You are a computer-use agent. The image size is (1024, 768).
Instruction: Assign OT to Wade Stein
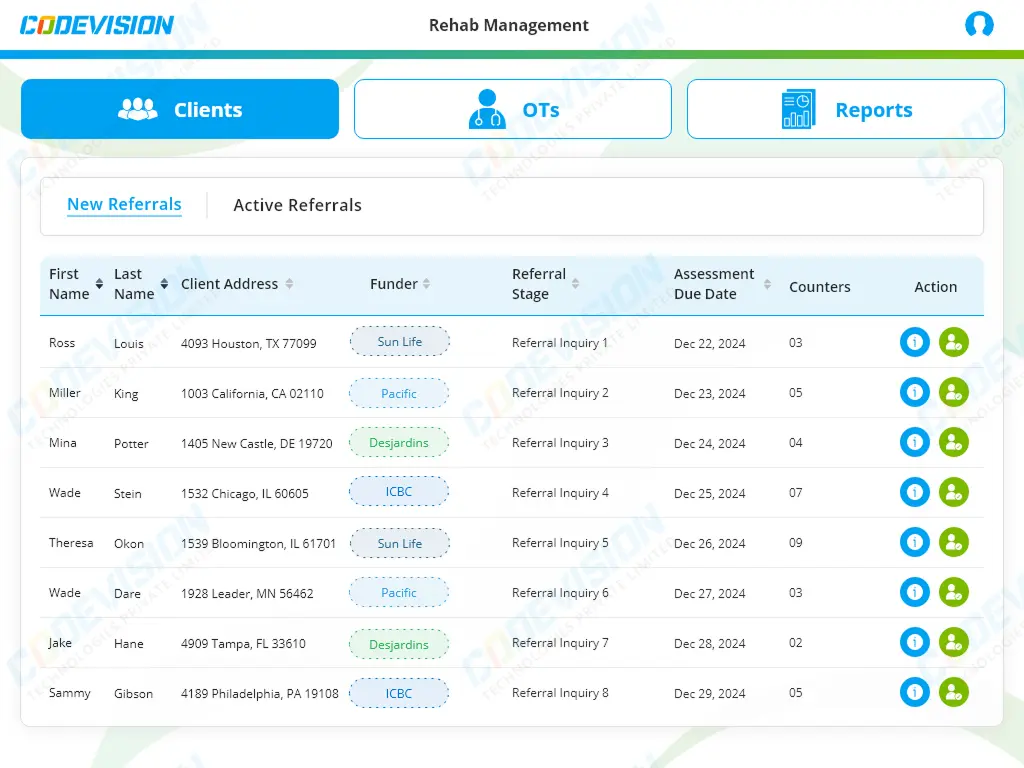[953, 492]
